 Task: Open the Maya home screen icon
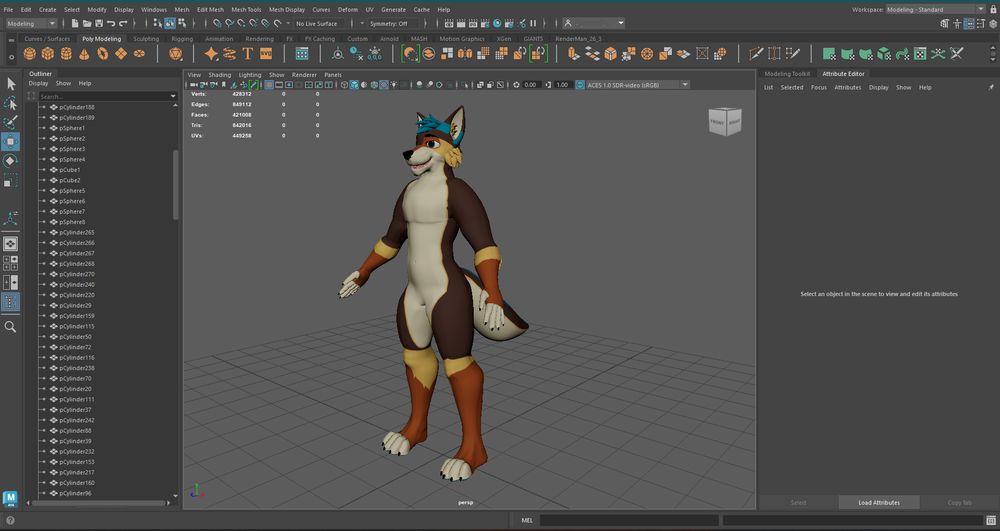point(10,498)
